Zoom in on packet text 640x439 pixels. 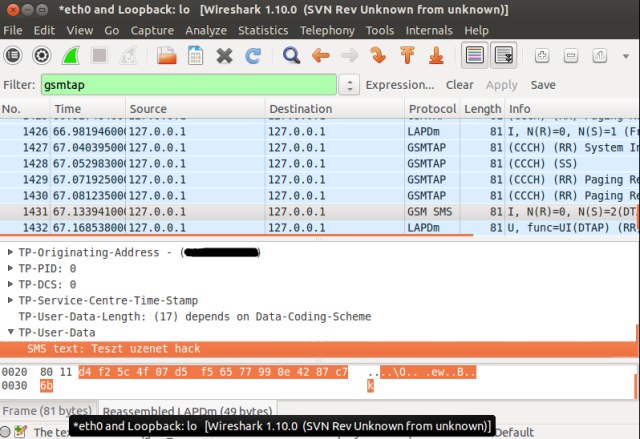[542, 55]
